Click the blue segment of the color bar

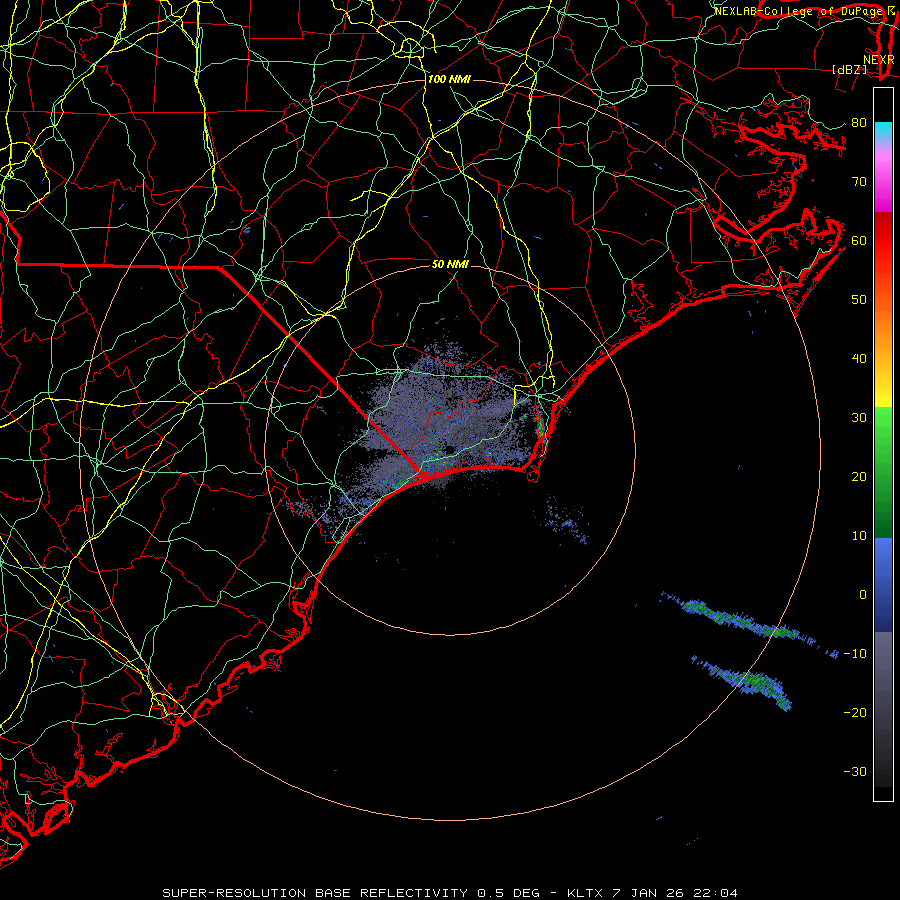[x=883, y=583]
